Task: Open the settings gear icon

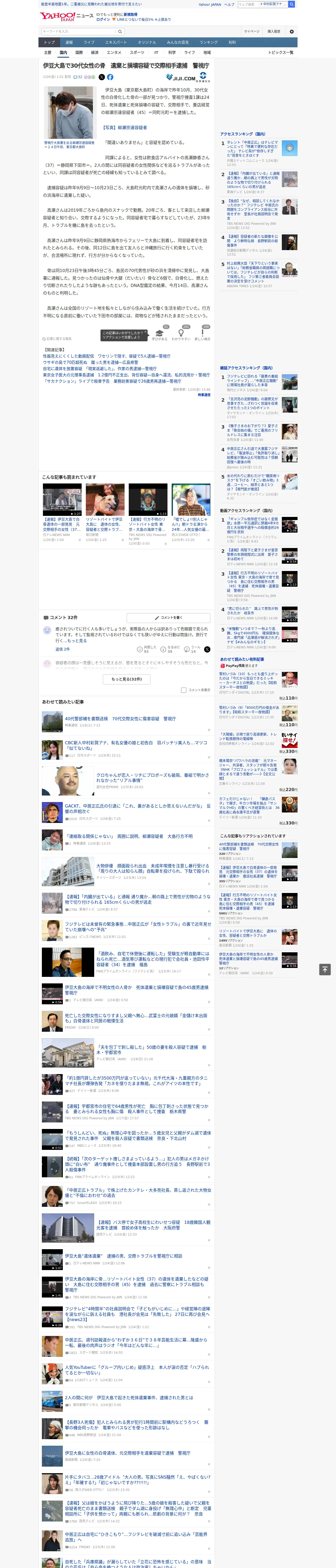Action: 292,32
